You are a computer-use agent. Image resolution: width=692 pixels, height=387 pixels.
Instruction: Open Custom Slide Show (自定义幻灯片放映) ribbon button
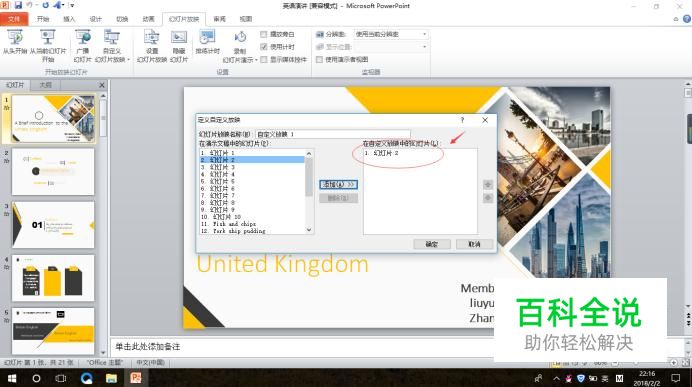click(112, 46)
